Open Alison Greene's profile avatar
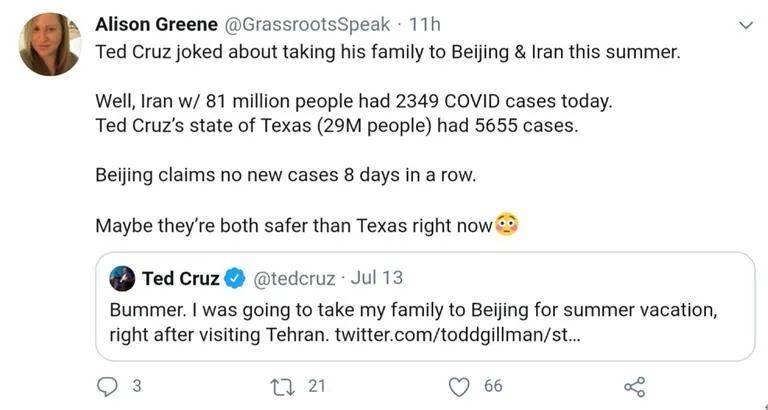 pyautogui.click(x=48, y=45)
